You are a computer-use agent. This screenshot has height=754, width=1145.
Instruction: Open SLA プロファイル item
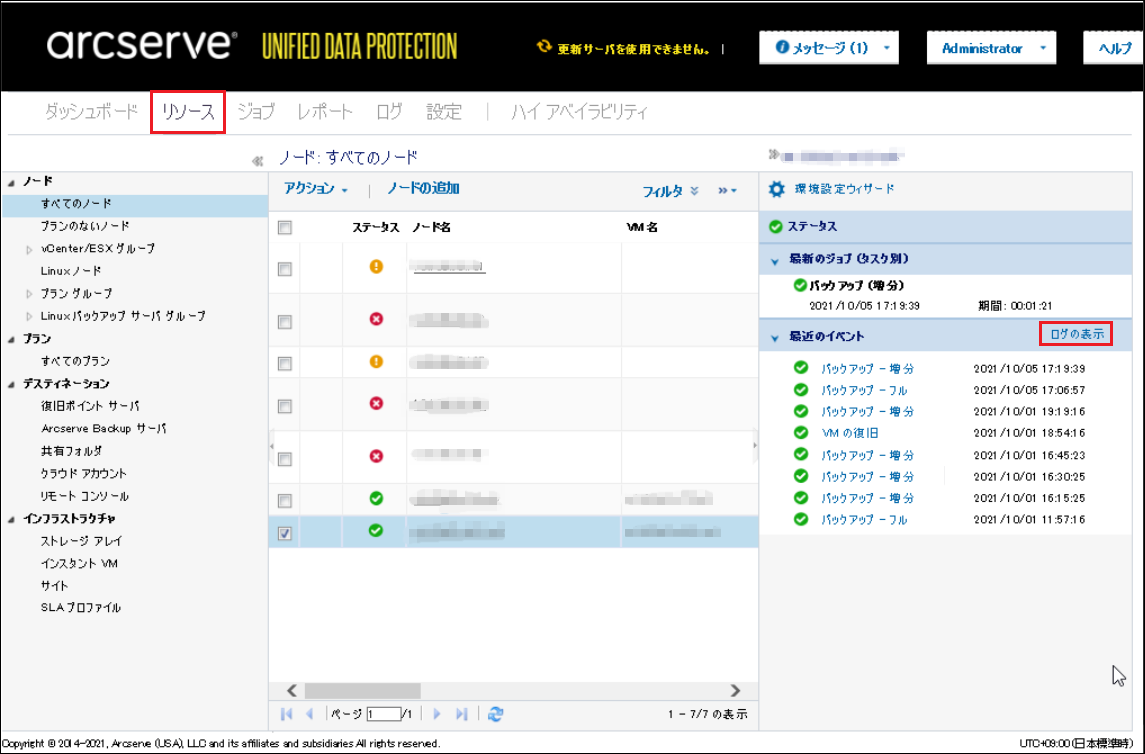[x=80, y=607]
